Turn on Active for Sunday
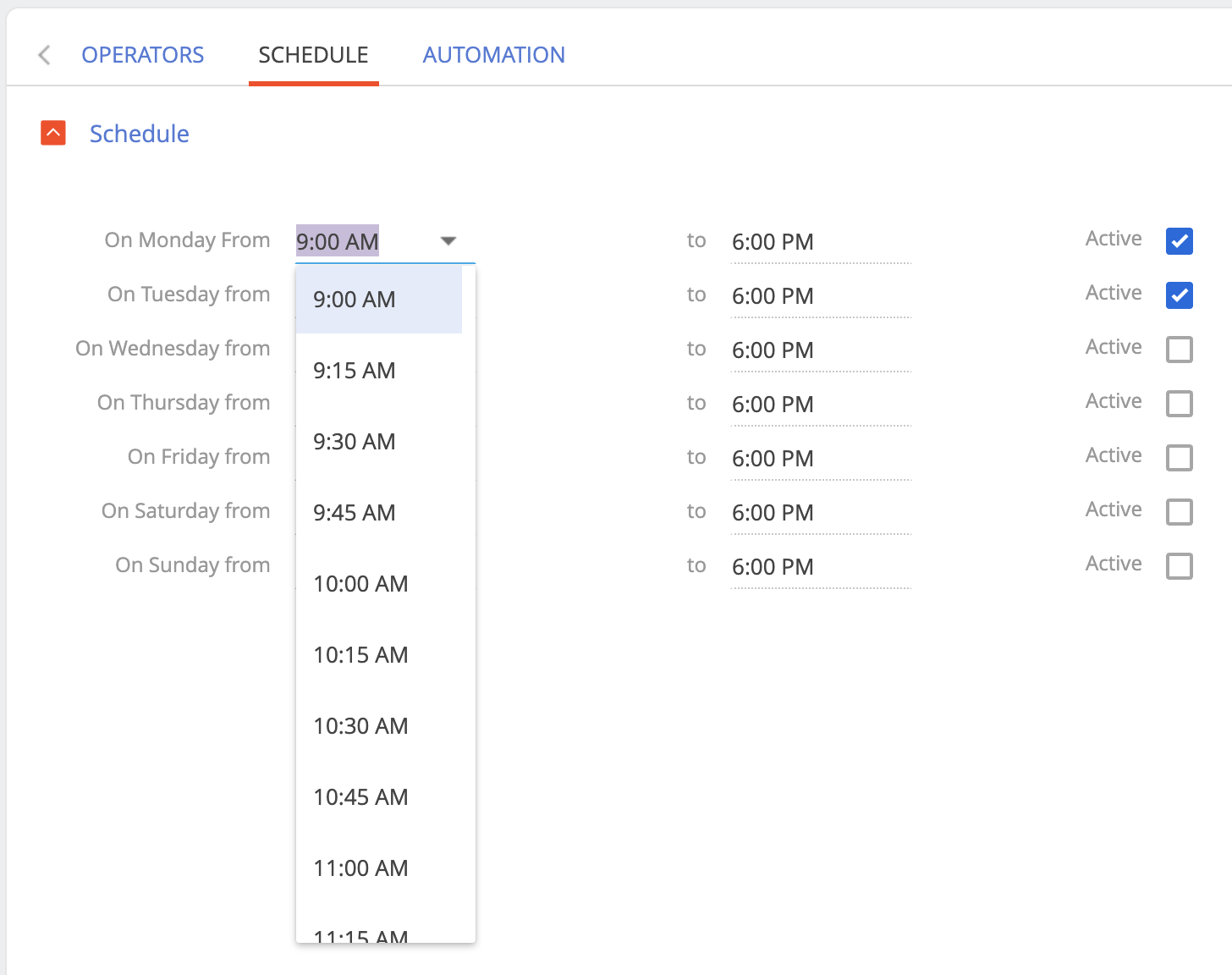 point(1179,566)
